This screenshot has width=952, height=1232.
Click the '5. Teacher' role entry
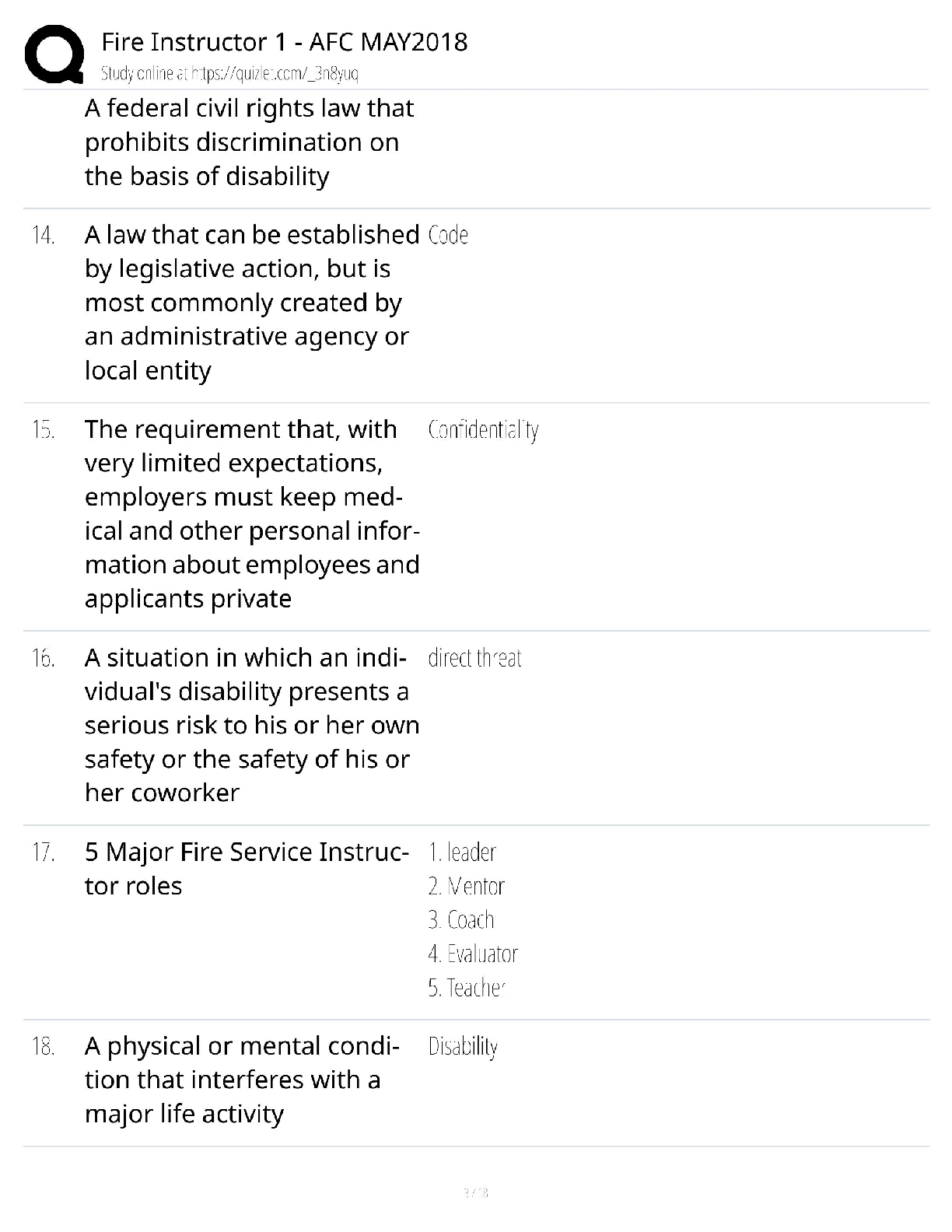point(467,988)
